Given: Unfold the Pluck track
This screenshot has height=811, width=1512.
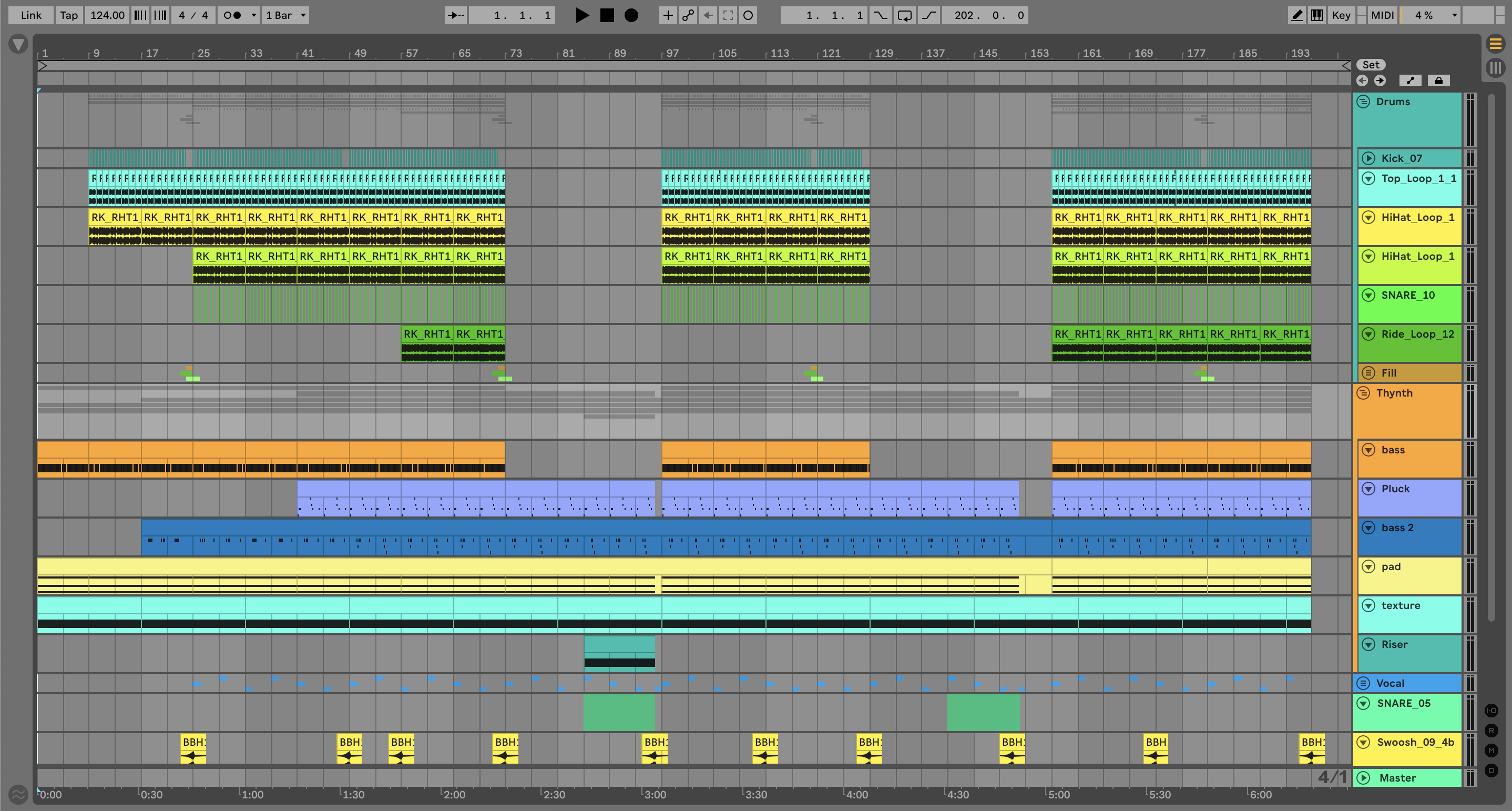Looking at the screenshot, I should click(1368, 489).
